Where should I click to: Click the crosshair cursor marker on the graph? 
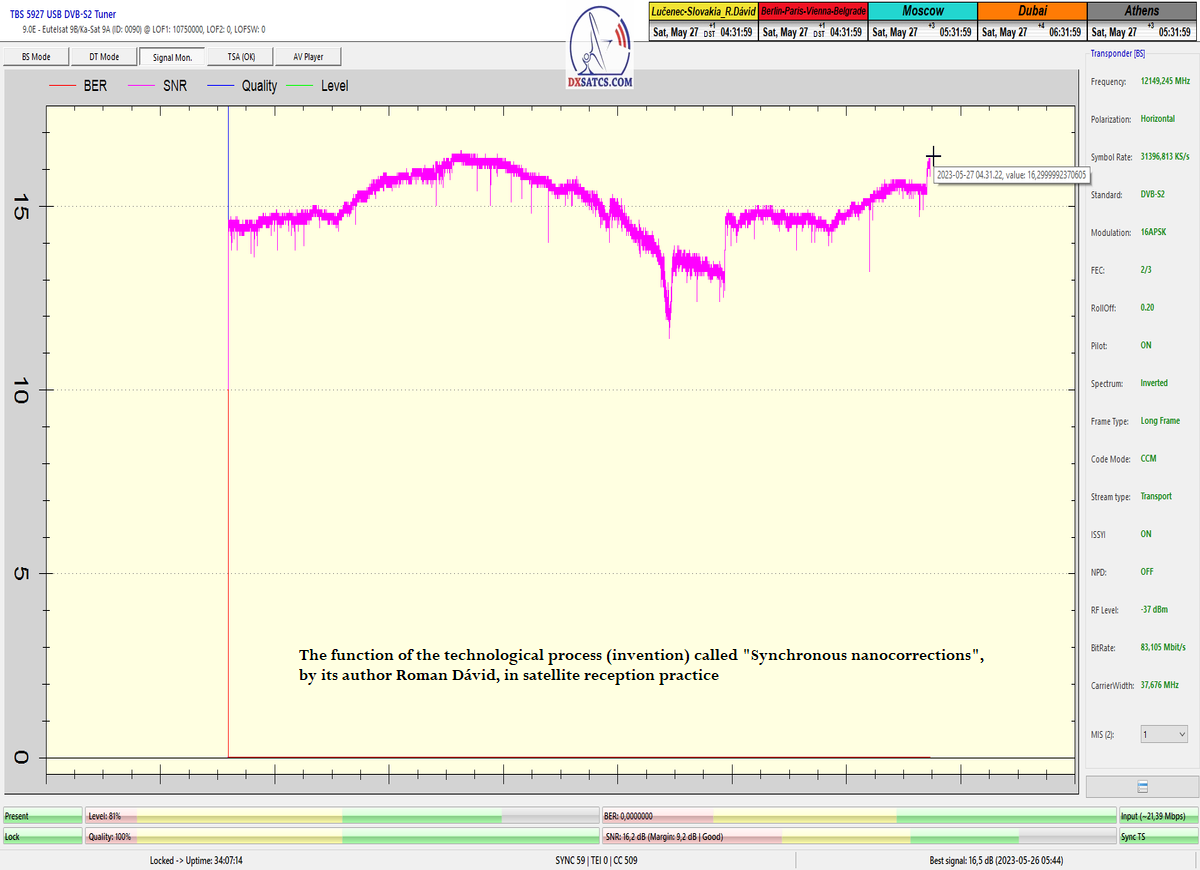pos(933,155)
